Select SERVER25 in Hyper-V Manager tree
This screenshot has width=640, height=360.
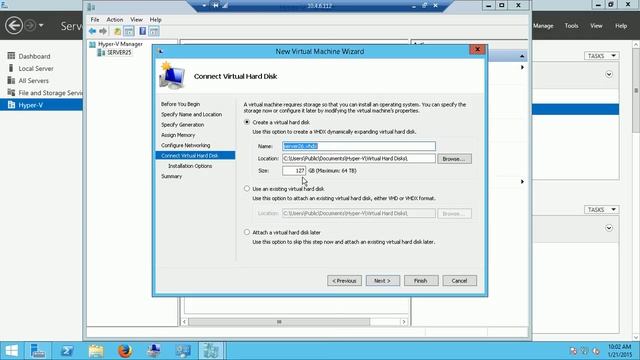(x=119, y=53)
